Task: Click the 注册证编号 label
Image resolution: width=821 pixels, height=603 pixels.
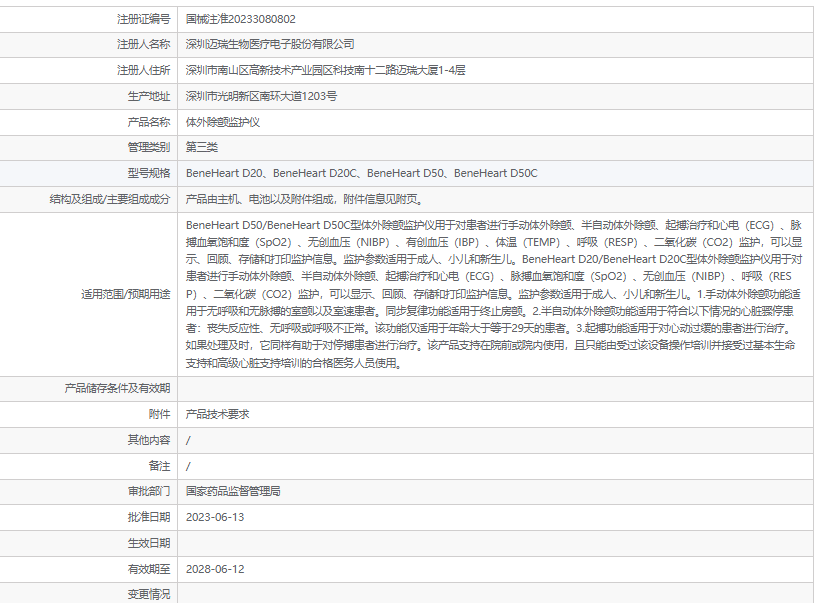Action: [x=143, y=19]
